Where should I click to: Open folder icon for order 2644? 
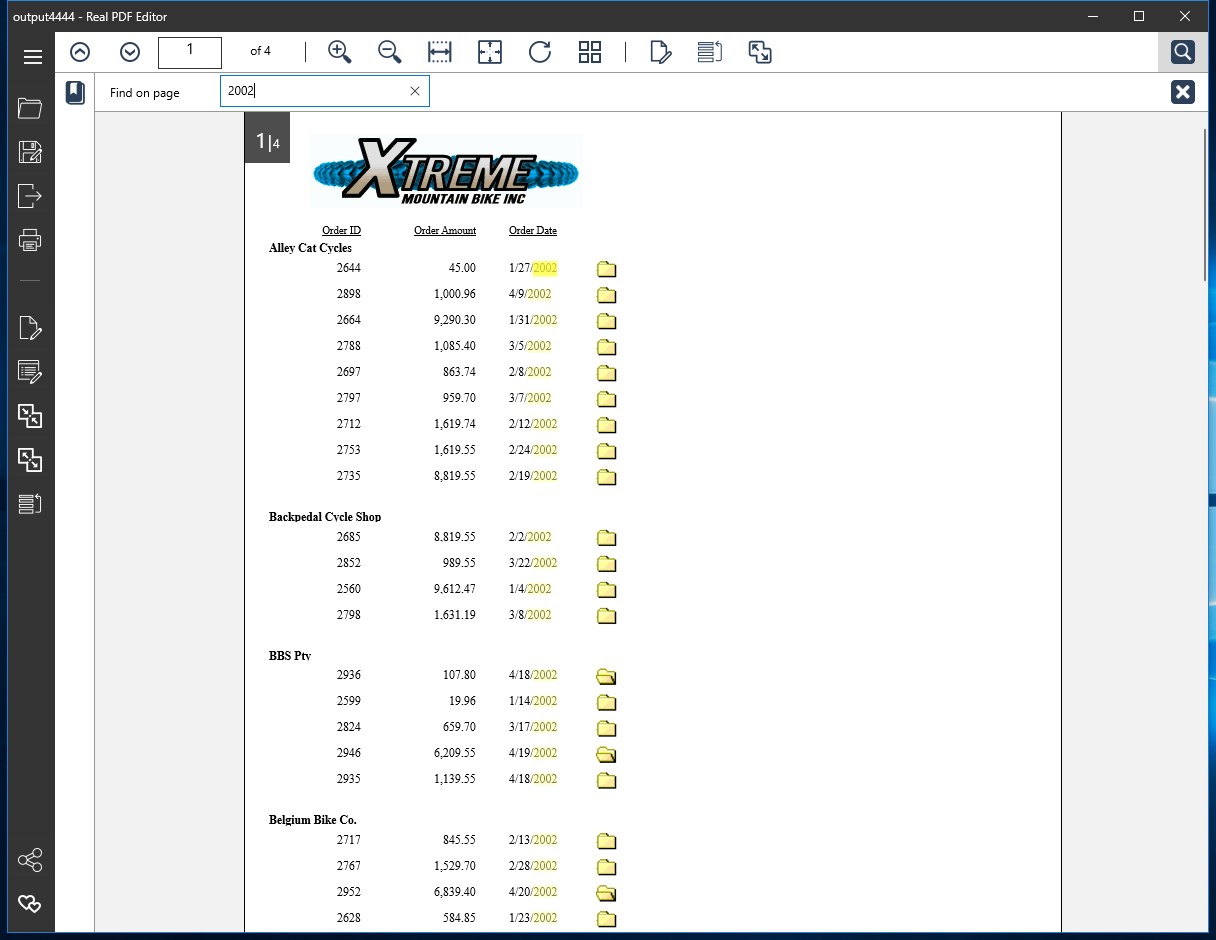coord(606,269)
